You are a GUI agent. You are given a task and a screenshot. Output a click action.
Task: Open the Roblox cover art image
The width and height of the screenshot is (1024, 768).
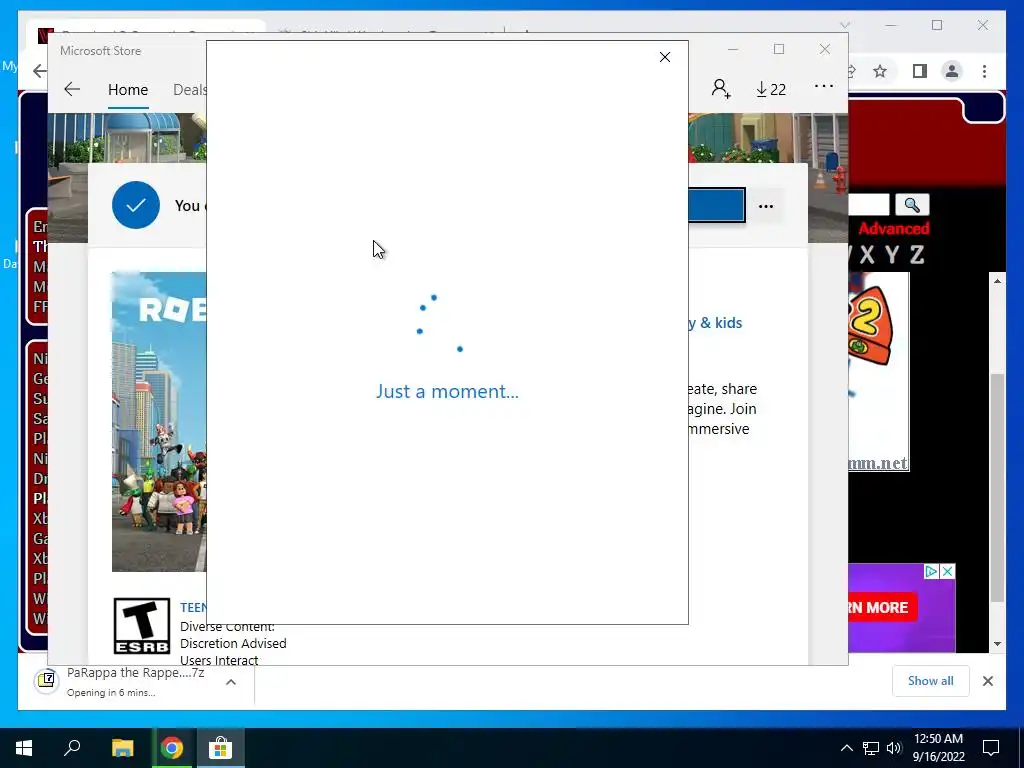click(159, 422)
